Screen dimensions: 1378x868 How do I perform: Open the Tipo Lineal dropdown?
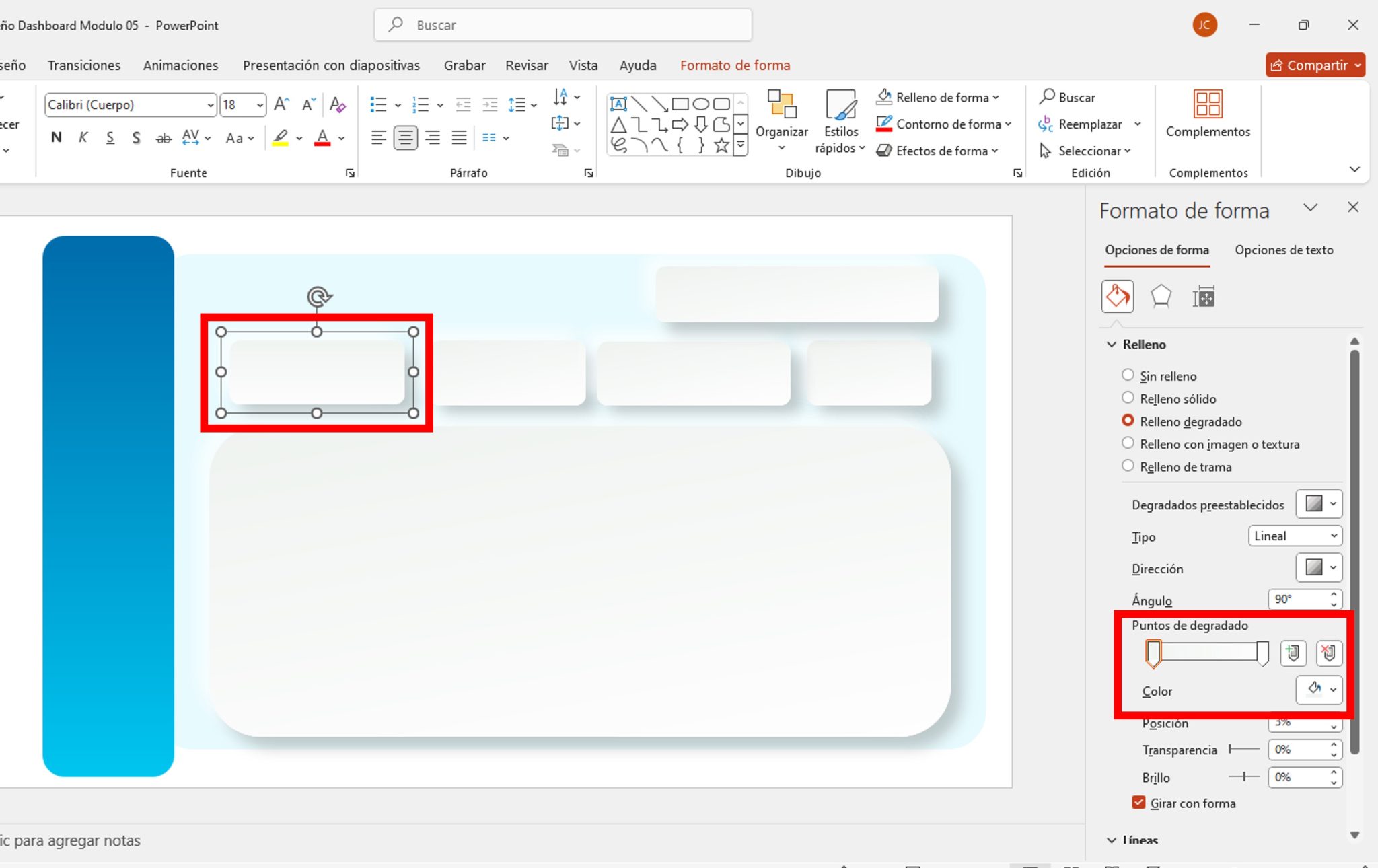[x=1293, y=536]
